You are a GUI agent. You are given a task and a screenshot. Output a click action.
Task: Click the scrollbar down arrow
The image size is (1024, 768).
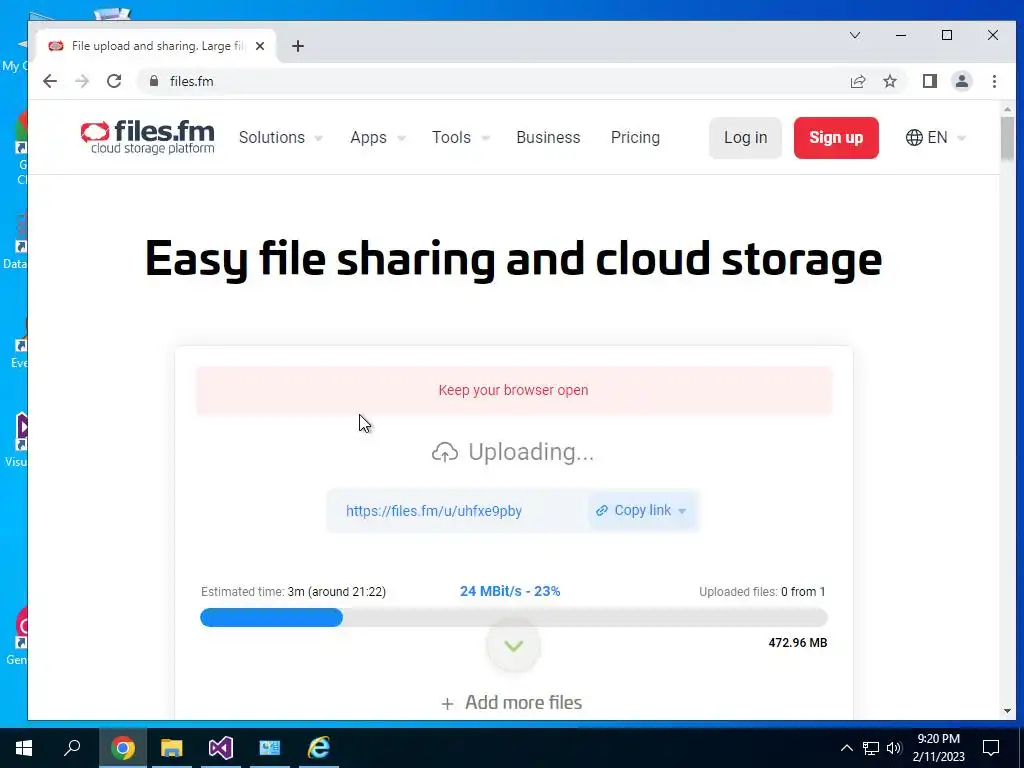coord(1007,711)
